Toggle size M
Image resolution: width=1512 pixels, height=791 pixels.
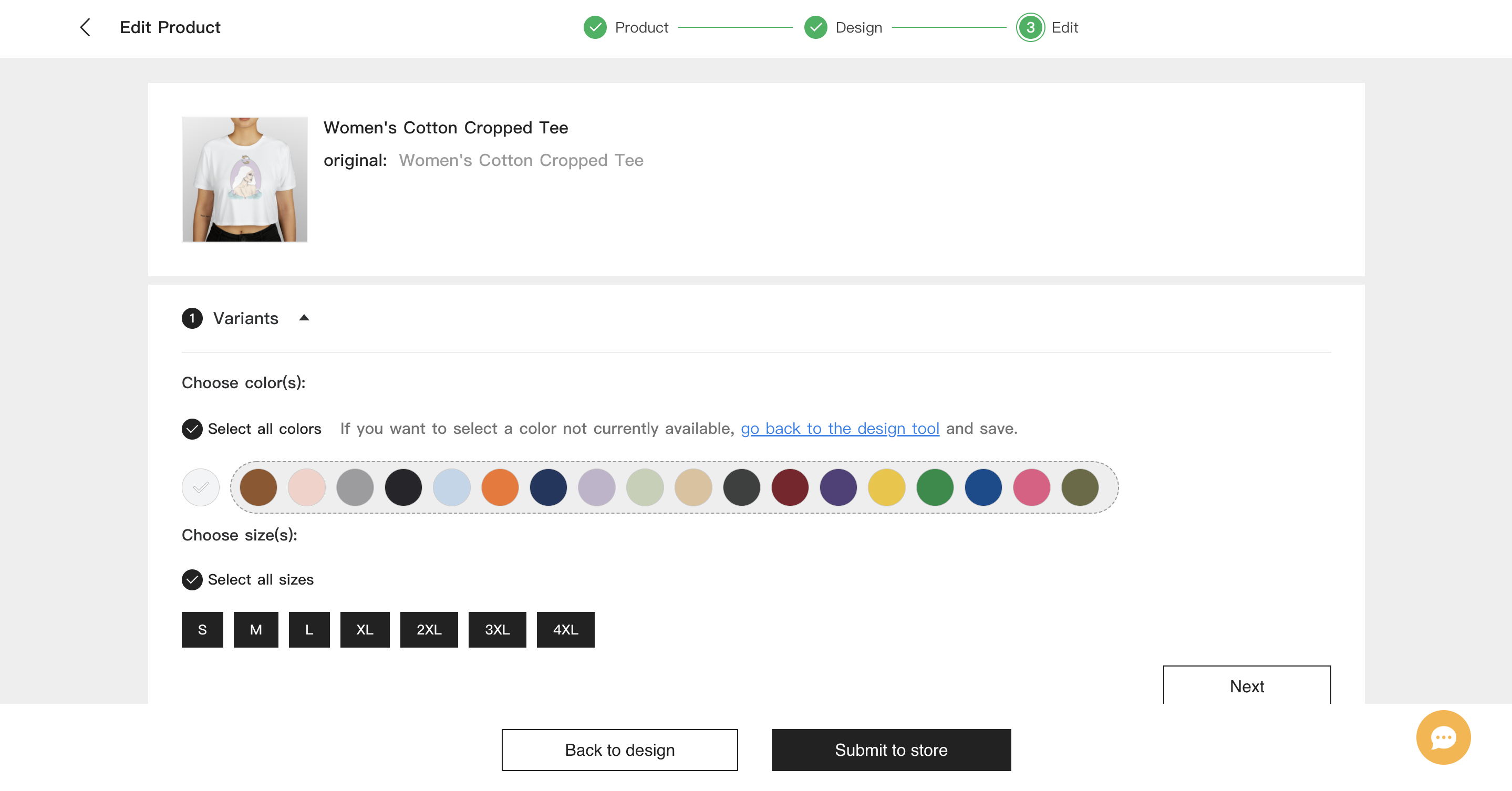[256, 630]
